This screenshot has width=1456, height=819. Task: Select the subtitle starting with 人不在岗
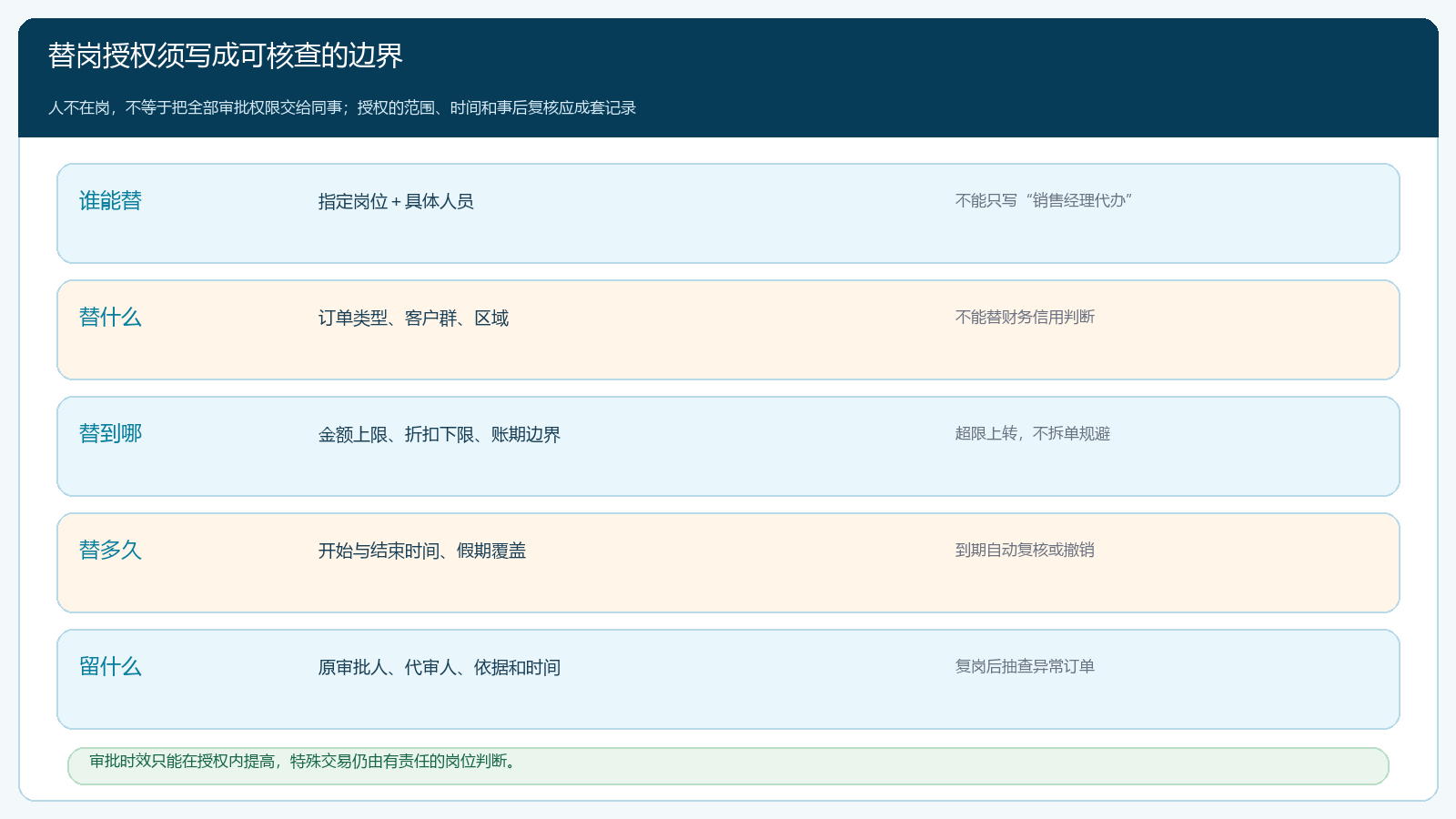point(342,107)
